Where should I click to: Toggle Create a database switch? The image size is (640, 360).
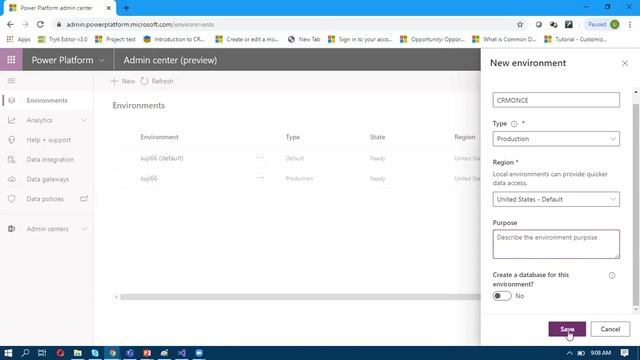point(502,296)
